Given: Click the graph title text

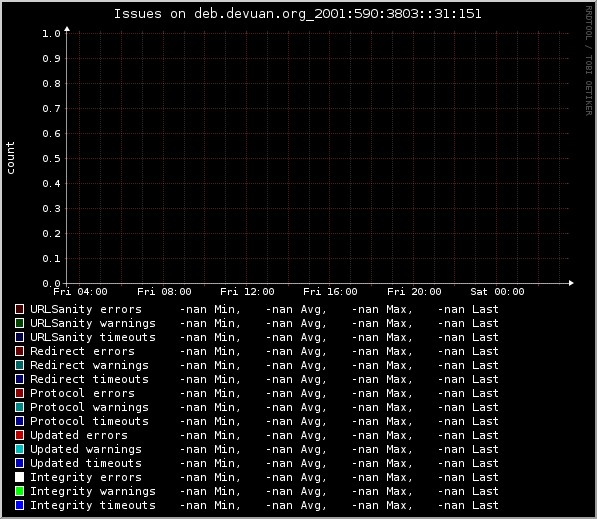Looking at the screenshot, I should 298,14.
